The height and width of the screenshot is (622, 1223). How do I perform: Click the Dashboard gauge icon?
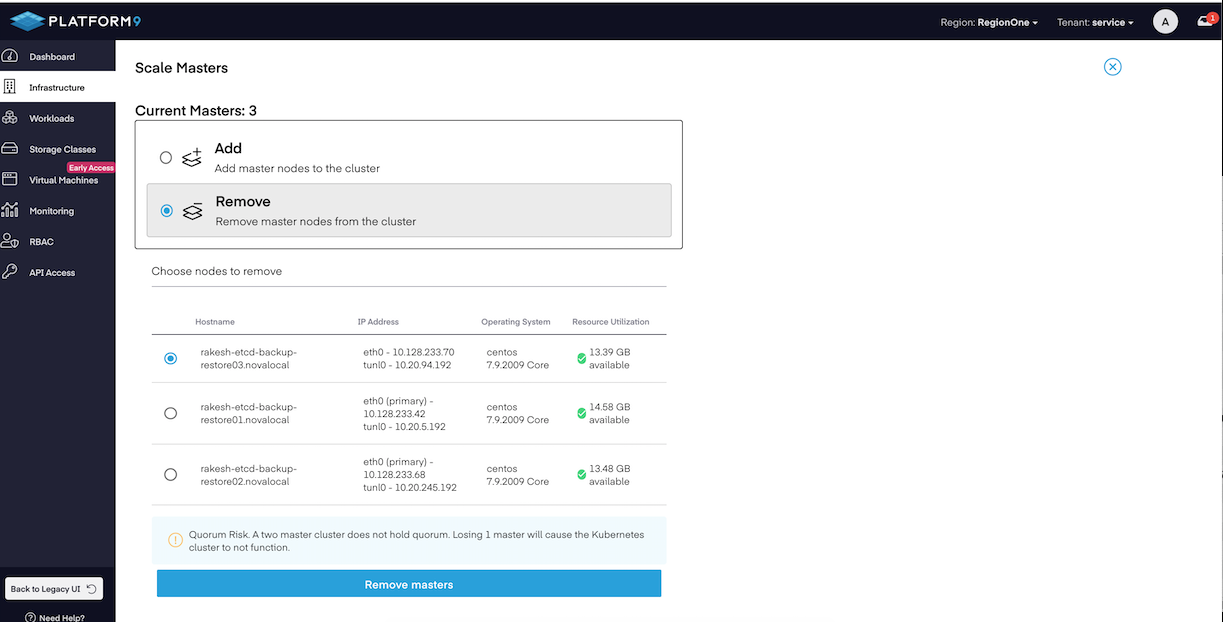pyautogui.click(x=10, y=57)
